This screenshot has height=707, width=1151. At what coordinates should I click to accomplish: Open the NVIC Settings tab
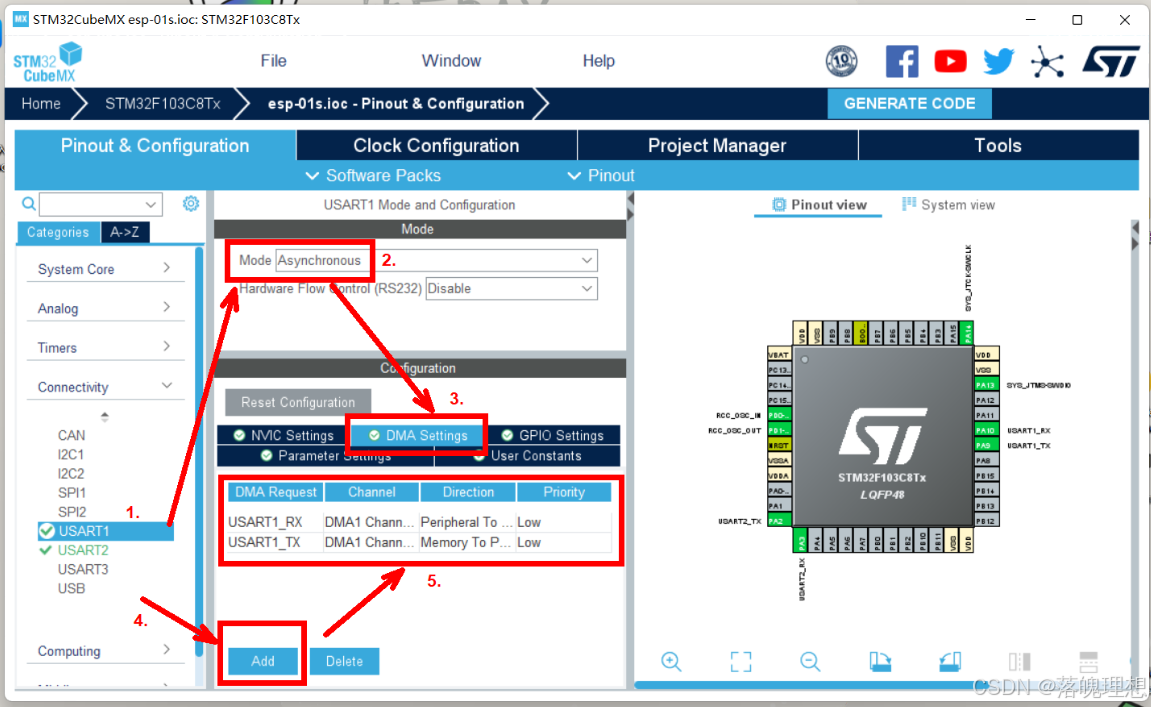283,435
